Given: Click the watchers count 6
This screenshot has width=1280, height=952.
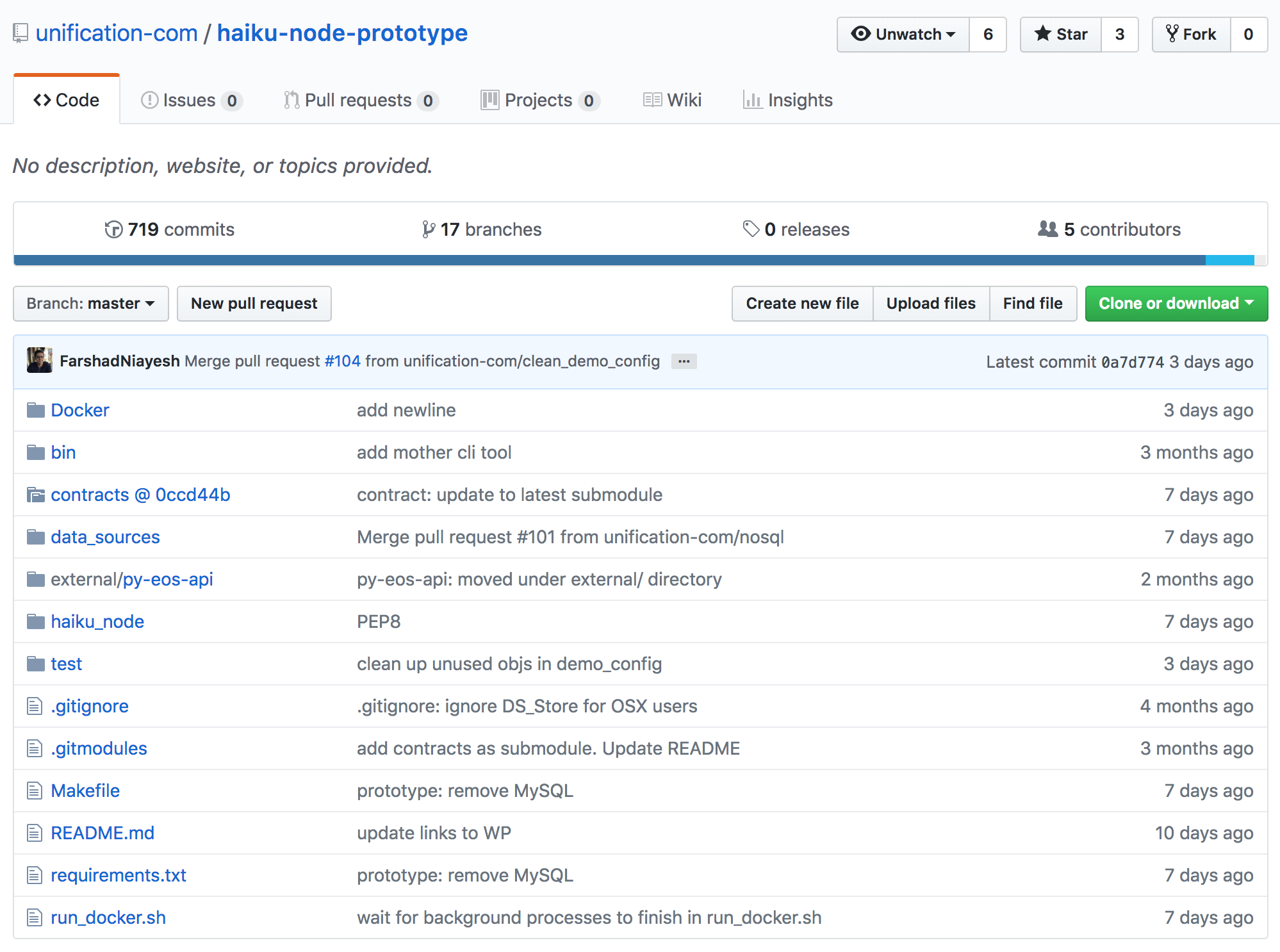Looking at the screenshot, I should click(988, 35).
